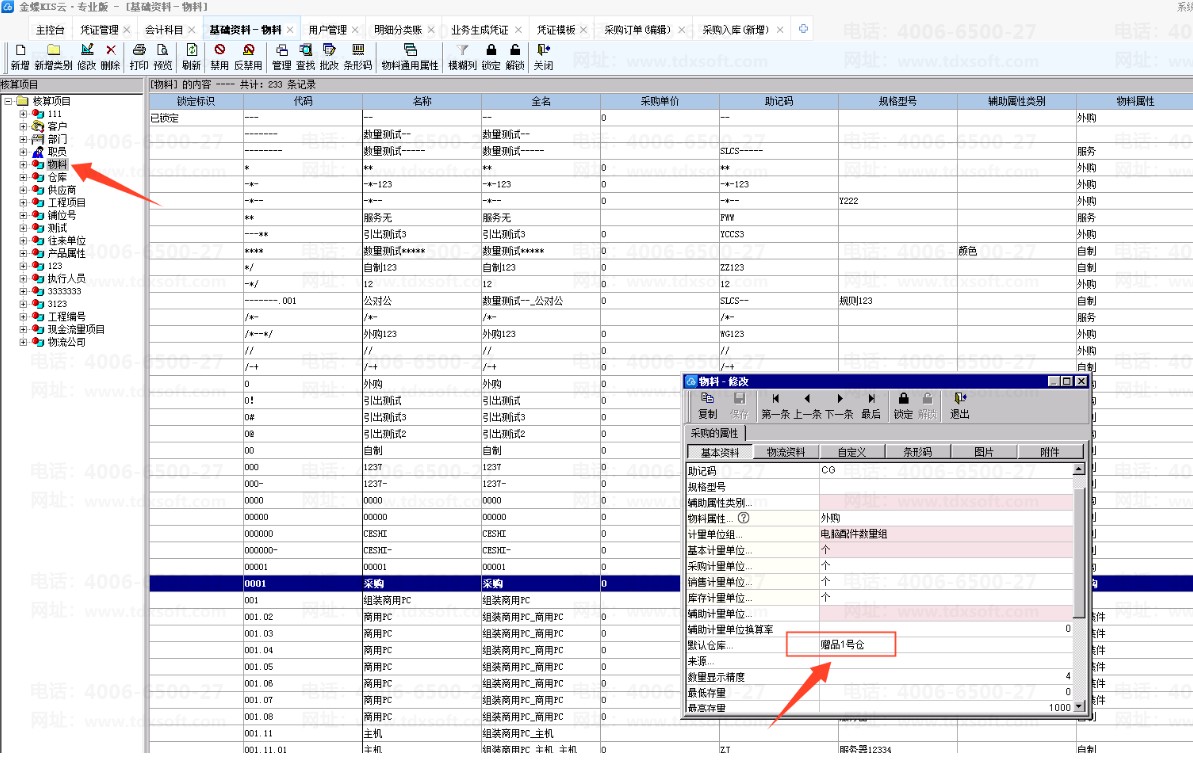Open the 物流资料 tab in dialog
Screen dimensions: 1193x760
[x=785, y=452]
